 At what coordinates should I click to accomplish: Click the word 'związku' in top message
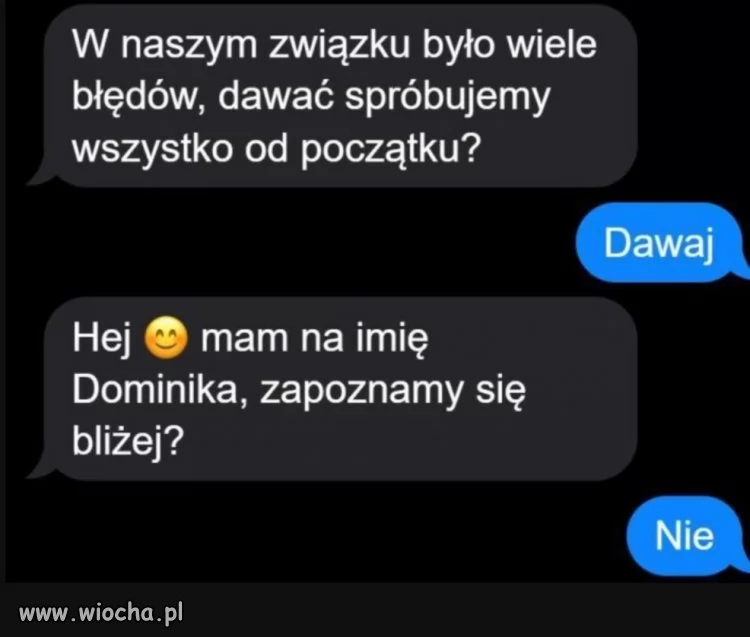click(x=340, y=45)
